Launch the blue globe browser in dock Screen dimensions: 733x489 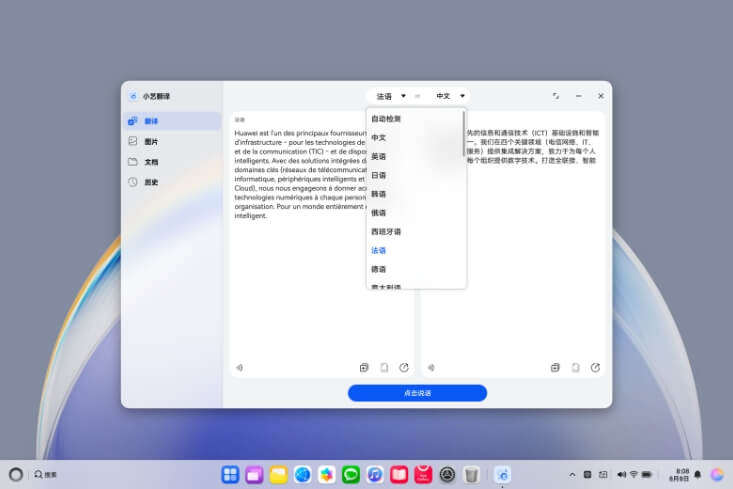coord(302,475)
